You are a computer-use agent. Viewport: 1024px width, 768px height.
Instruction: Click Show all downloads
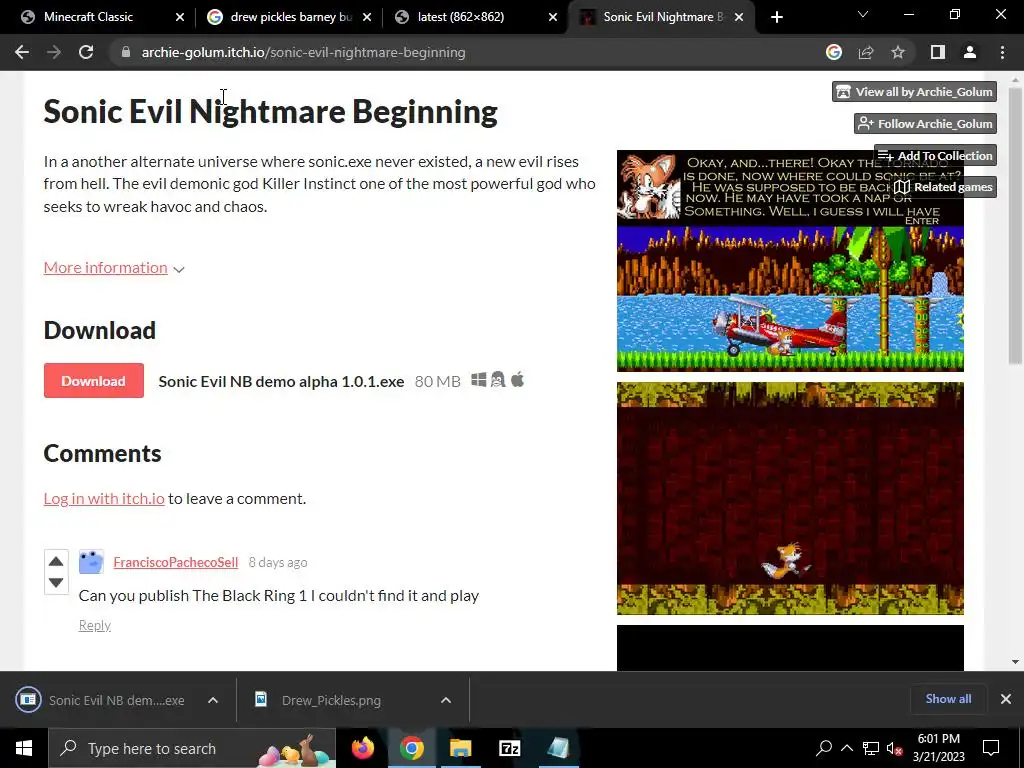click(x=948, y=699)
